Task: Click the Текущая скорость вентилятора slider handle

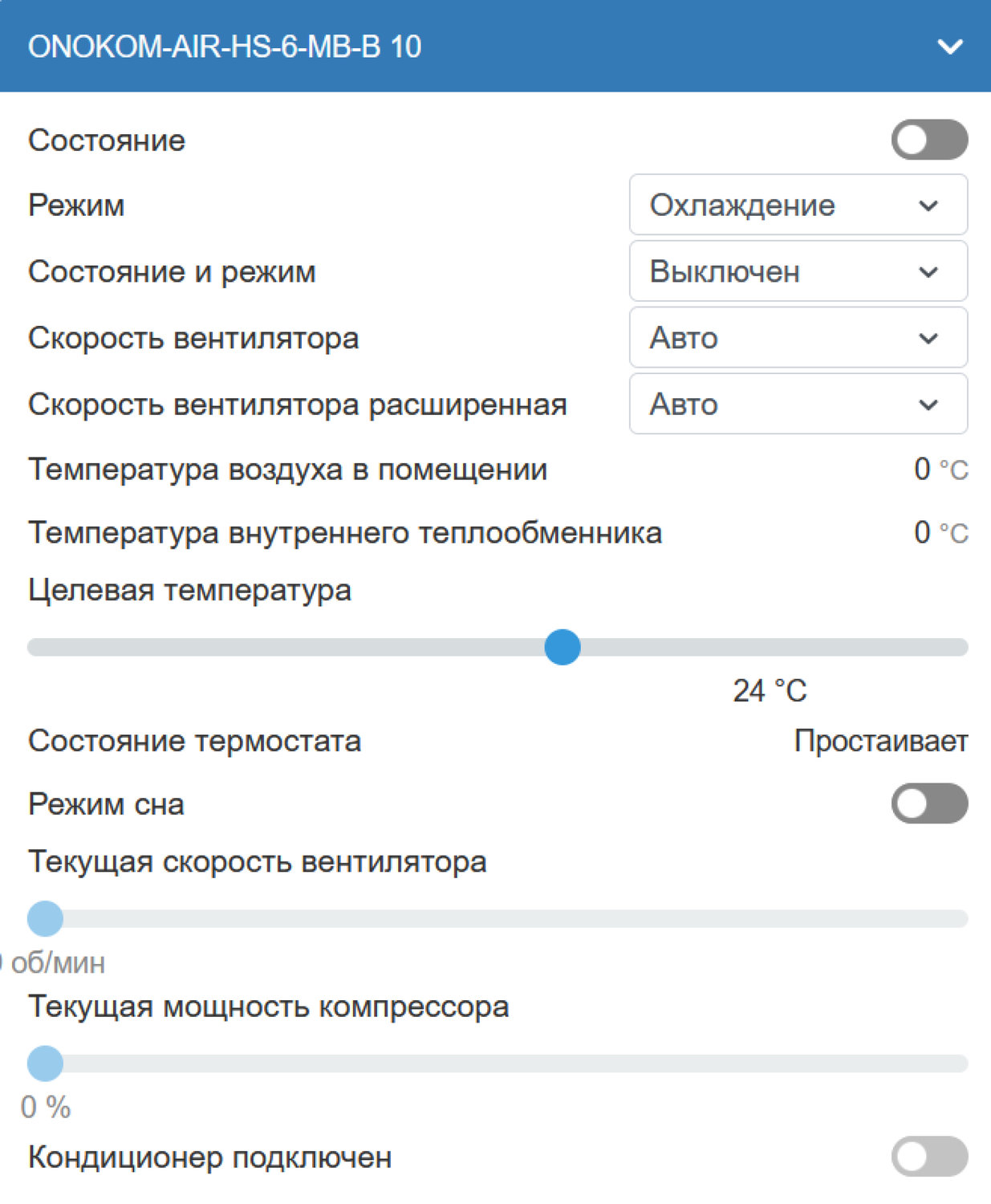Action: [x=46, y=918]
